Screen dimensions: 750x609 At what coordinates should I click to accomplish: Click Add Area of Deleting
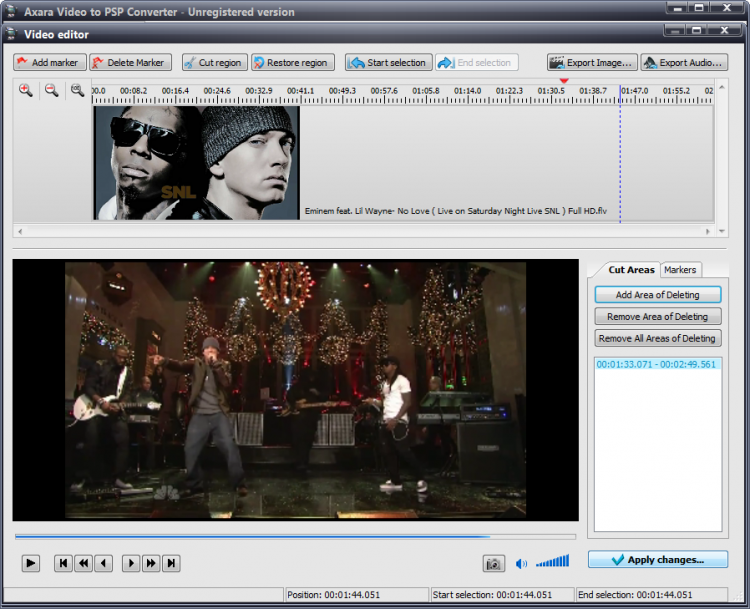(657, 295)
